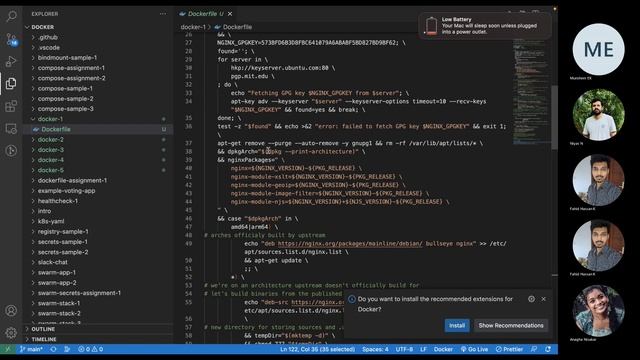Image resolution: width=640 pixels, height=360 pixels.
Task: Click Show Recommendations button
Action: pos(511,326)
